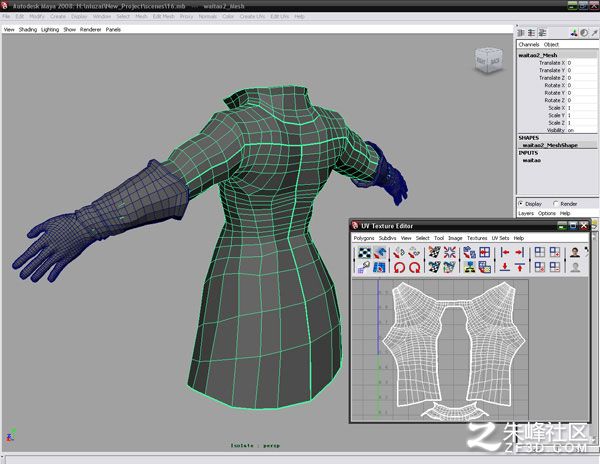Click the Relax UVs layered grid icon

click(484, 267)
